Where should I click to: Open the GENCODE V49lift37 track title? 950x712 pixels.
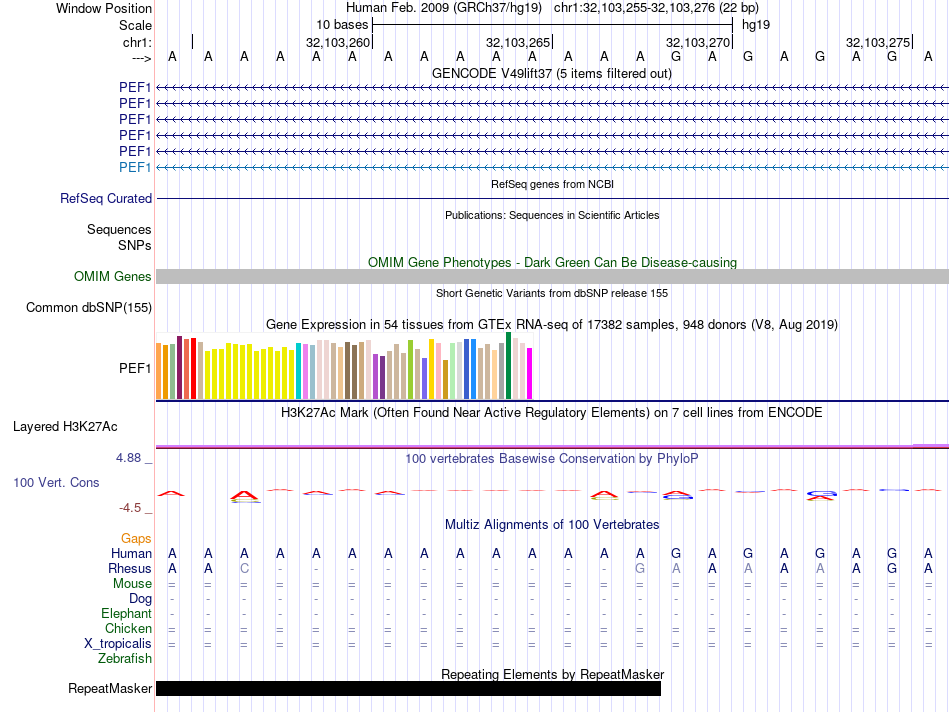(x=551, y=74)
